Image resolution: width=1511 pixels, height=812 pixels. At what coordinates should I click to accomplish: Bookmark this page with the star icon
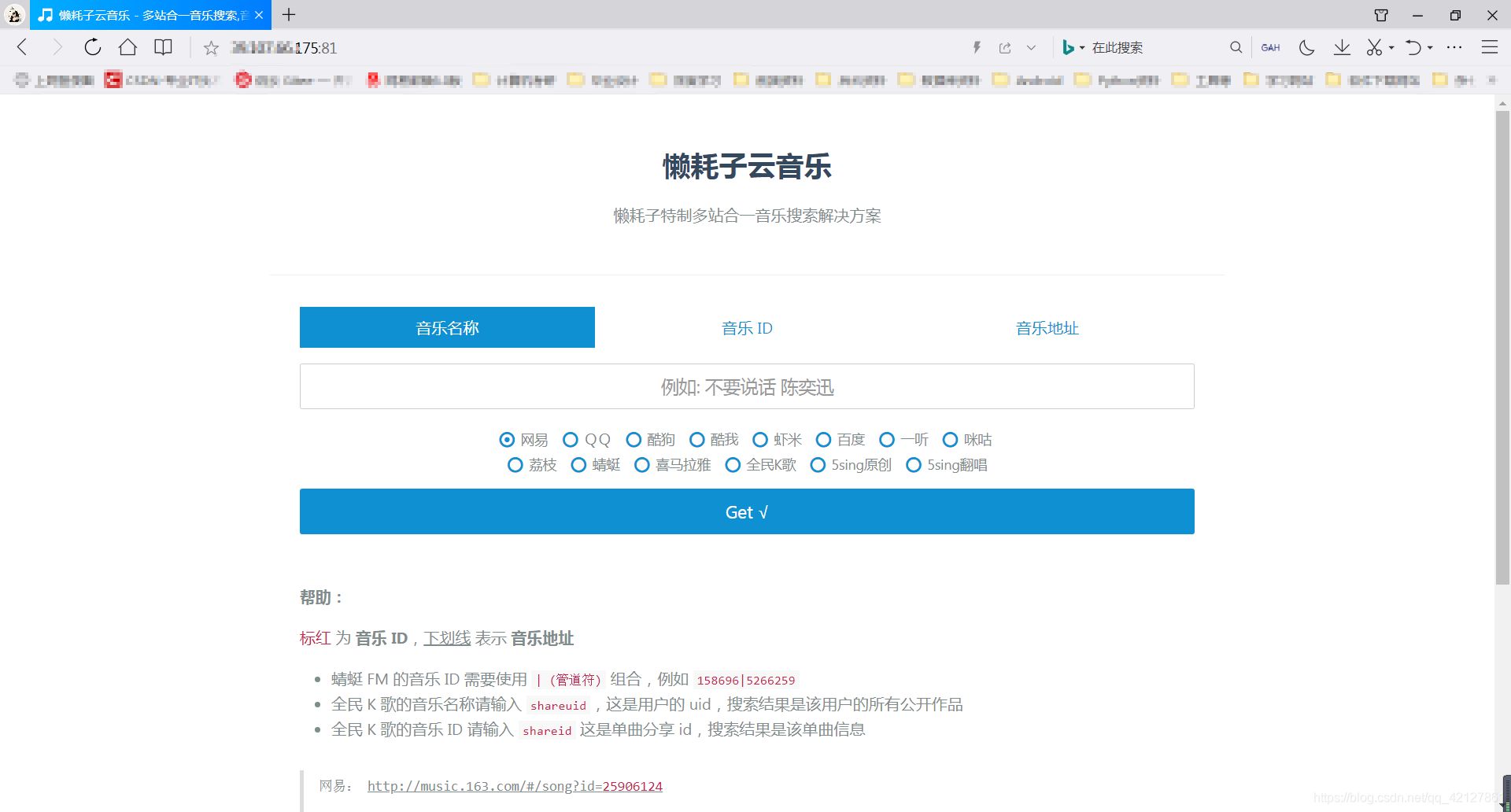coord(211,48)
